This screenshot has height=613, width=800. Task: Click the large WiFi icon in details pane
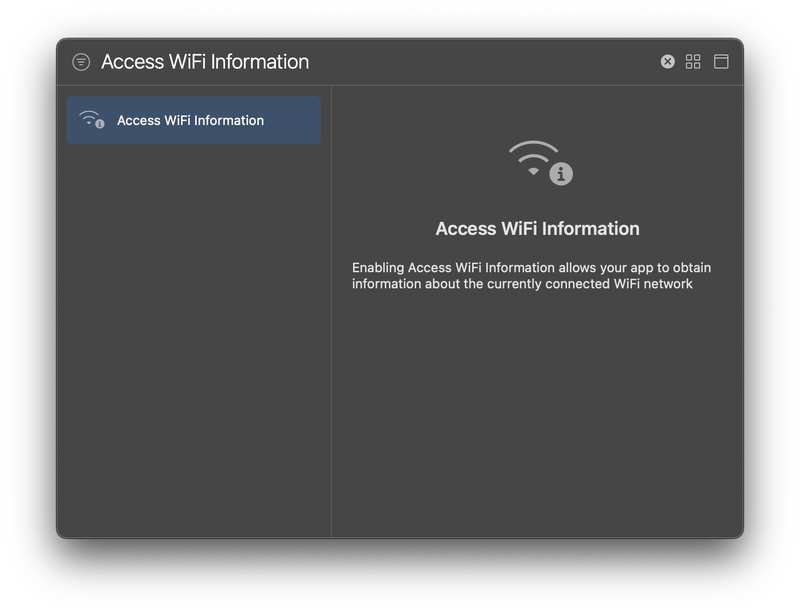[532, 157]
